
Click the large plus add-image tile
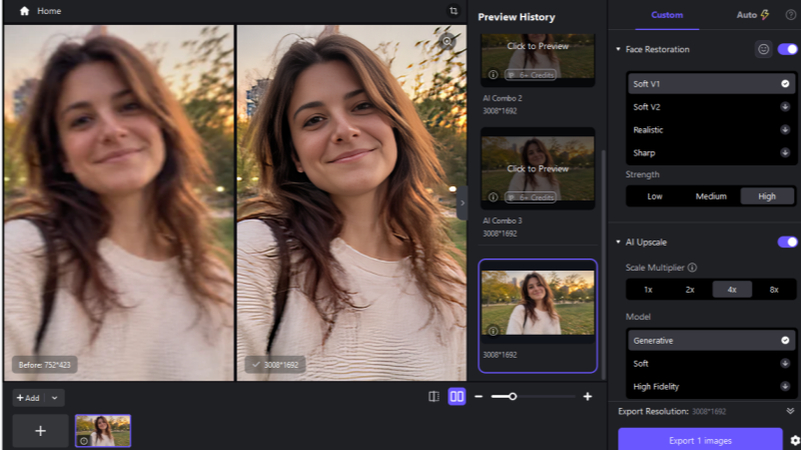(x=40, y=431)
